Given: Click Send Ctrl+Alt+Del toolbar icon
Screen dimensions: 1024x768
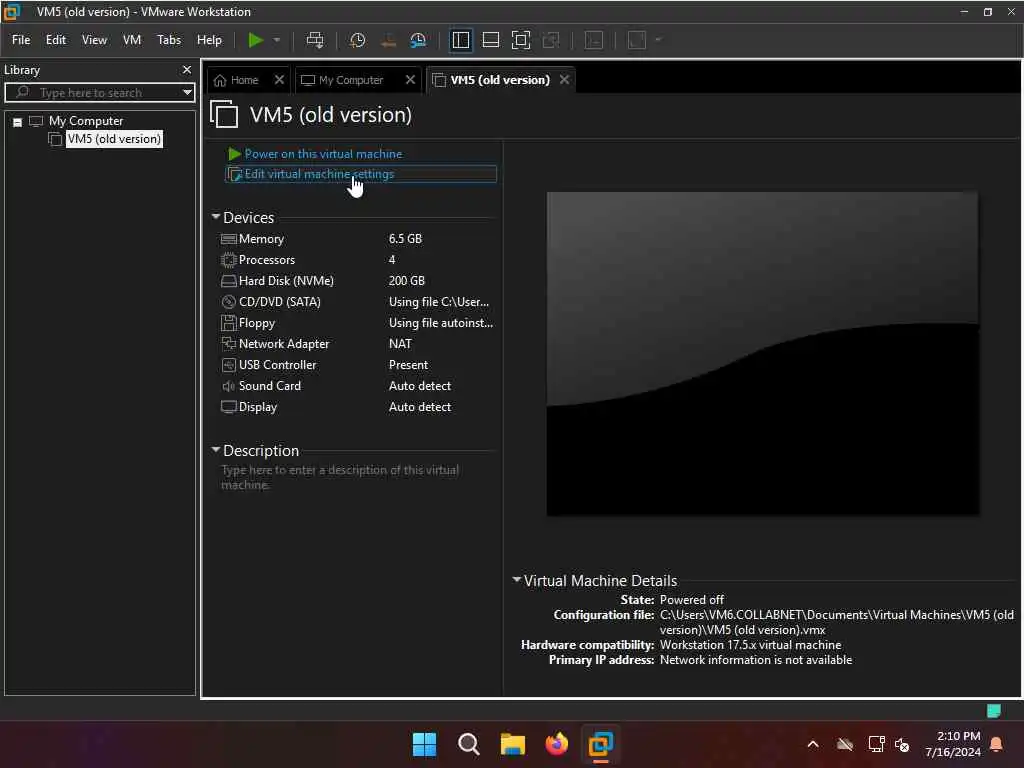Looking at the screenshot, I should point(315,40).
